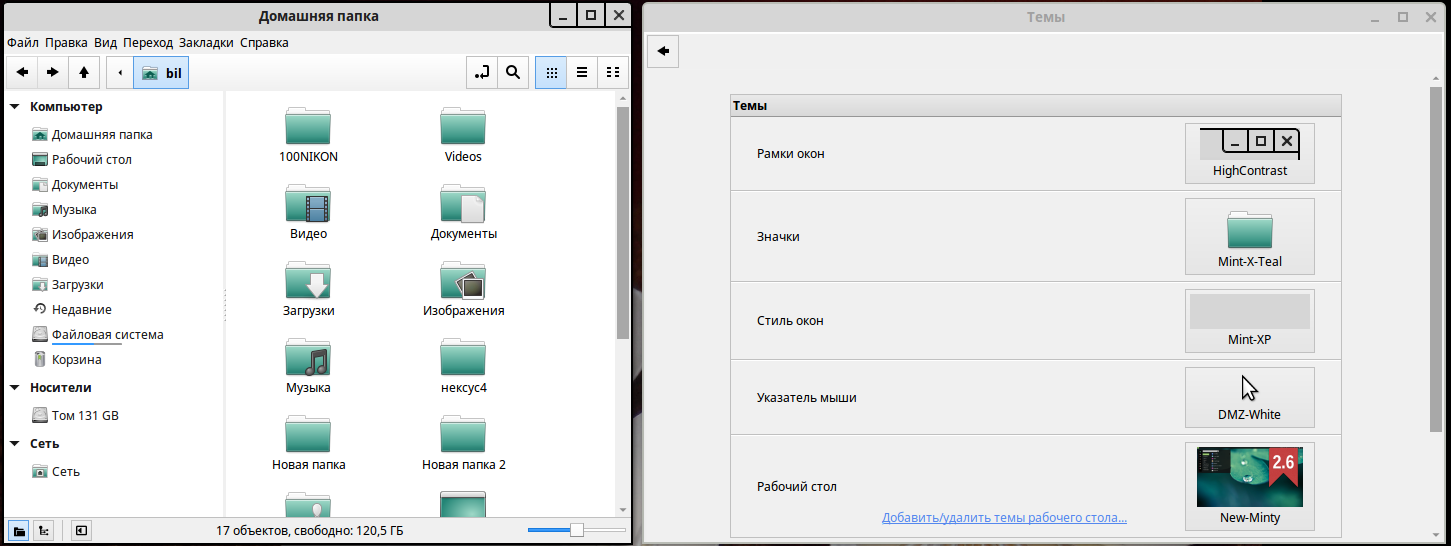The width and height of the screenshot is (1451, 546).
Task: Hide the sidebar using status bar button
Action: [x=81, y=530]
